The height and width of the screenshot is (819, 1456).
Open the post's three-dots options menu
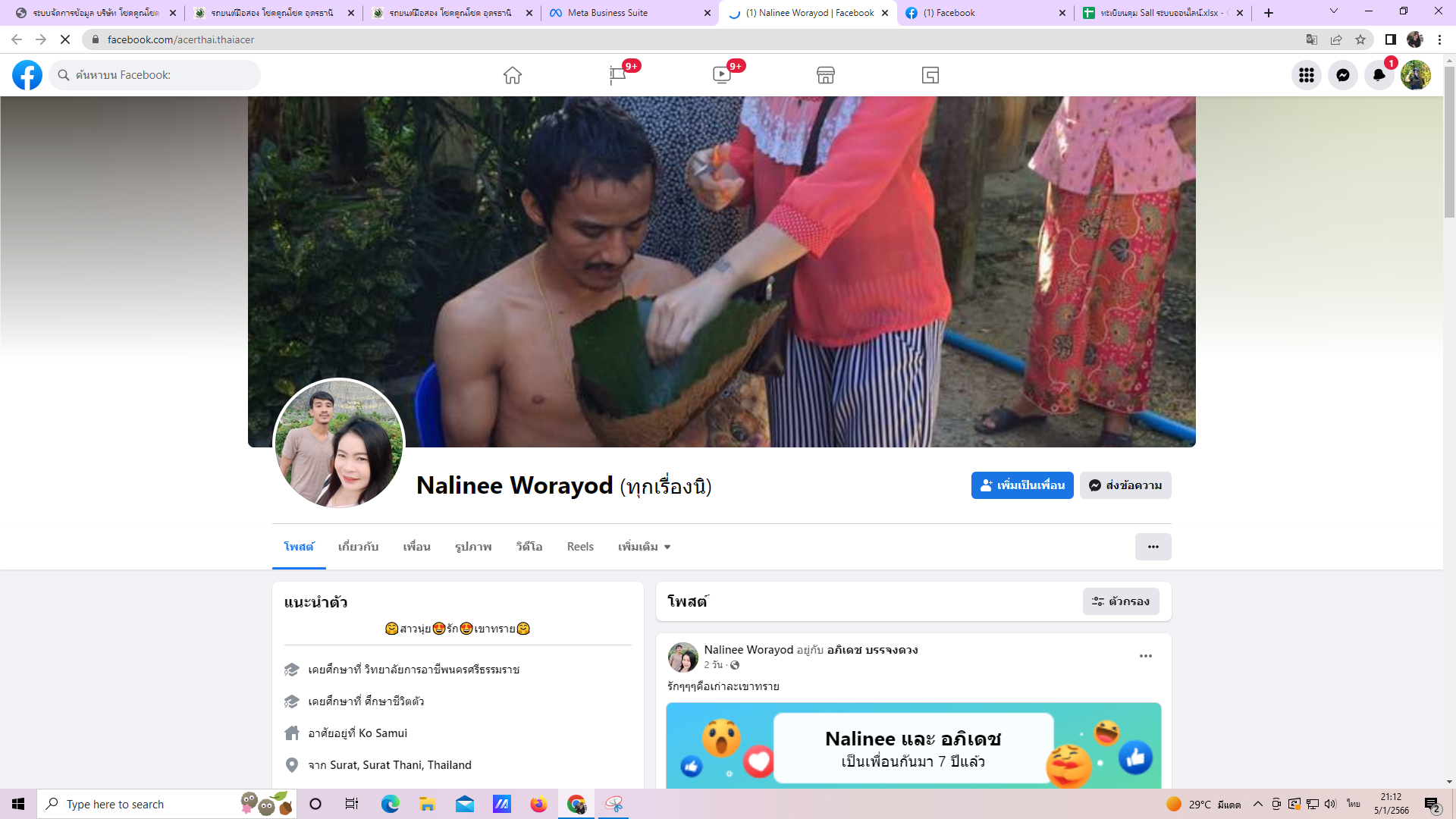1145,656
